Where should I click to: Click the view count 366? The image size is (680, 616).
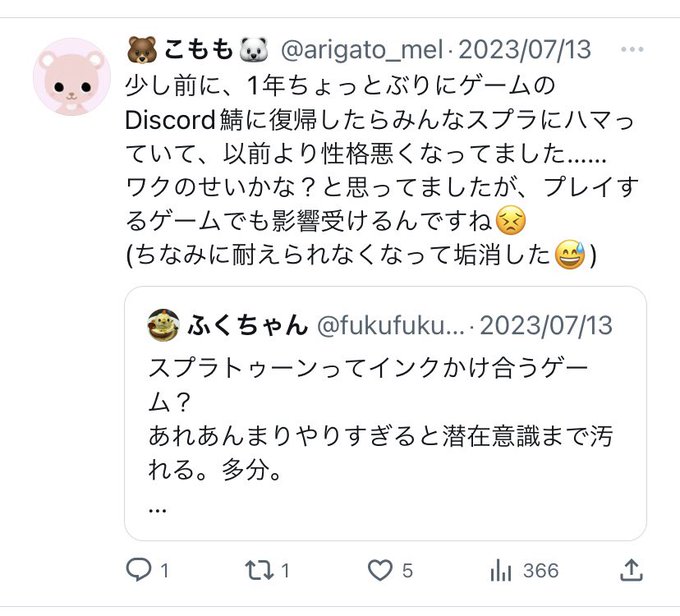click(x=541, y=570)
